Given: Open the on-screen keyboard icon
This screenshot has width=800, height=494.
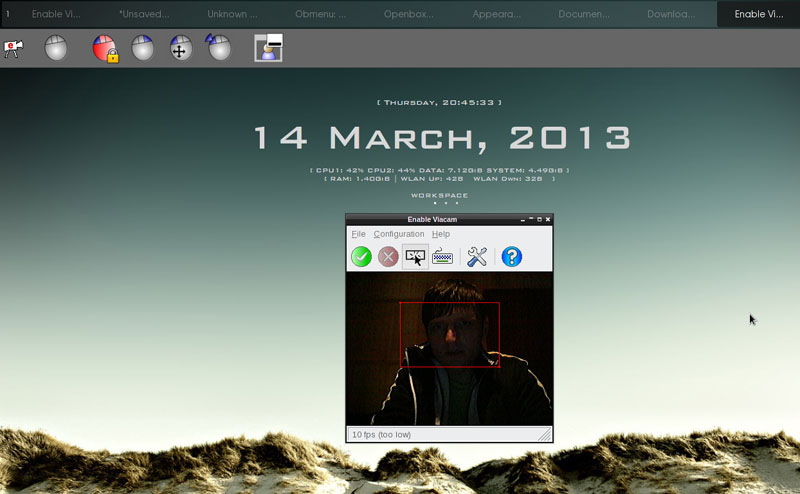Looking at the screenshot, I should [442, 257].
